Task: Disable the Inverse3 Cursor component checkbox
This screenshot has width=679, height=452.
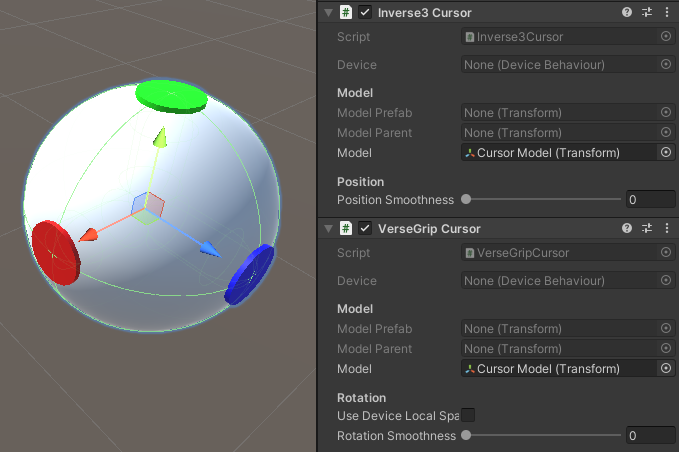Action: (x=365, y=13)
